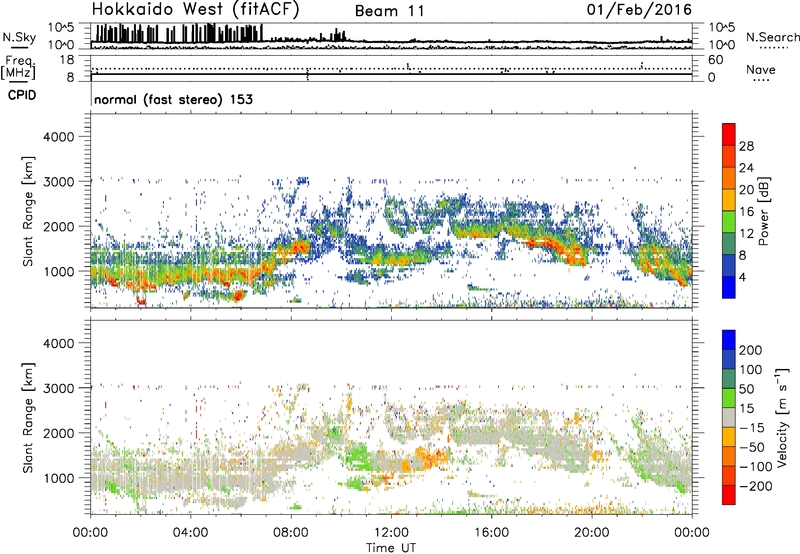Click inside the frequency time series panel

click(391, 68)
